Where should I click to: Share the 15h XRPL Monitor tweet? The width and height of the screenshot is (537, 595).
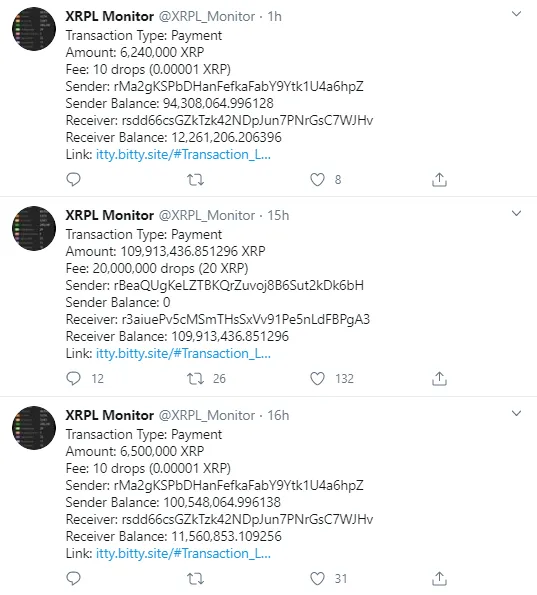point(439,378)
